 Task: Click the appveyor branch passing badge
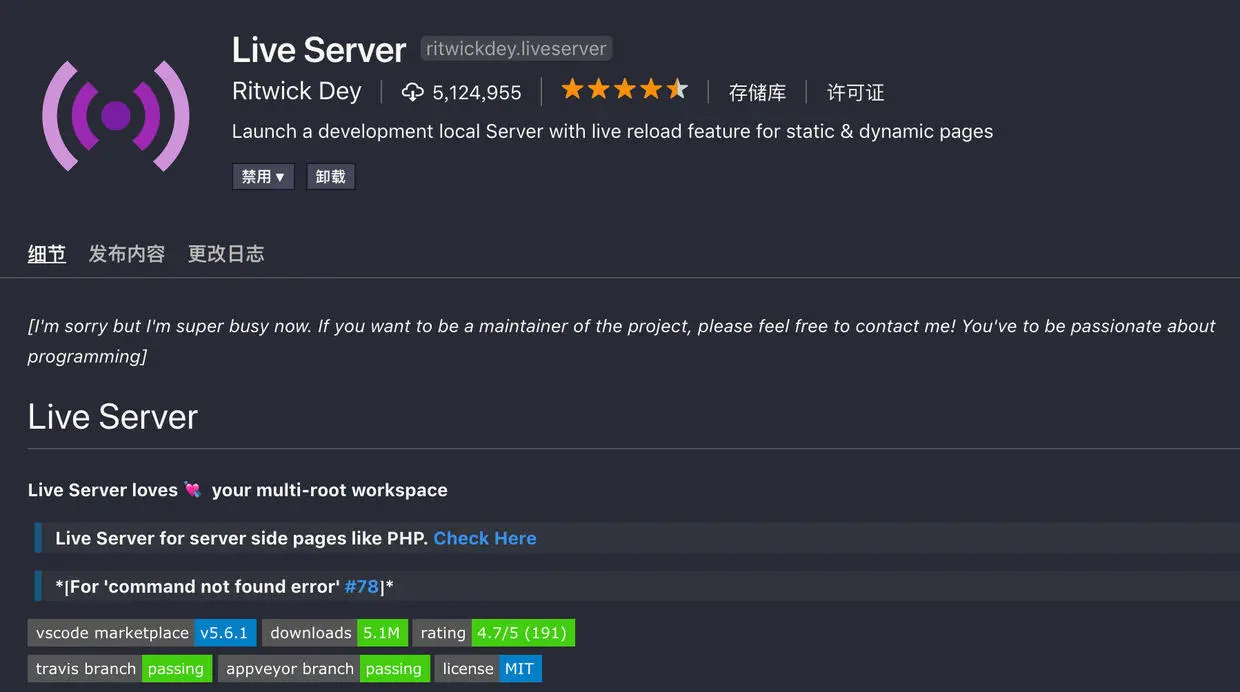point(324,669)
